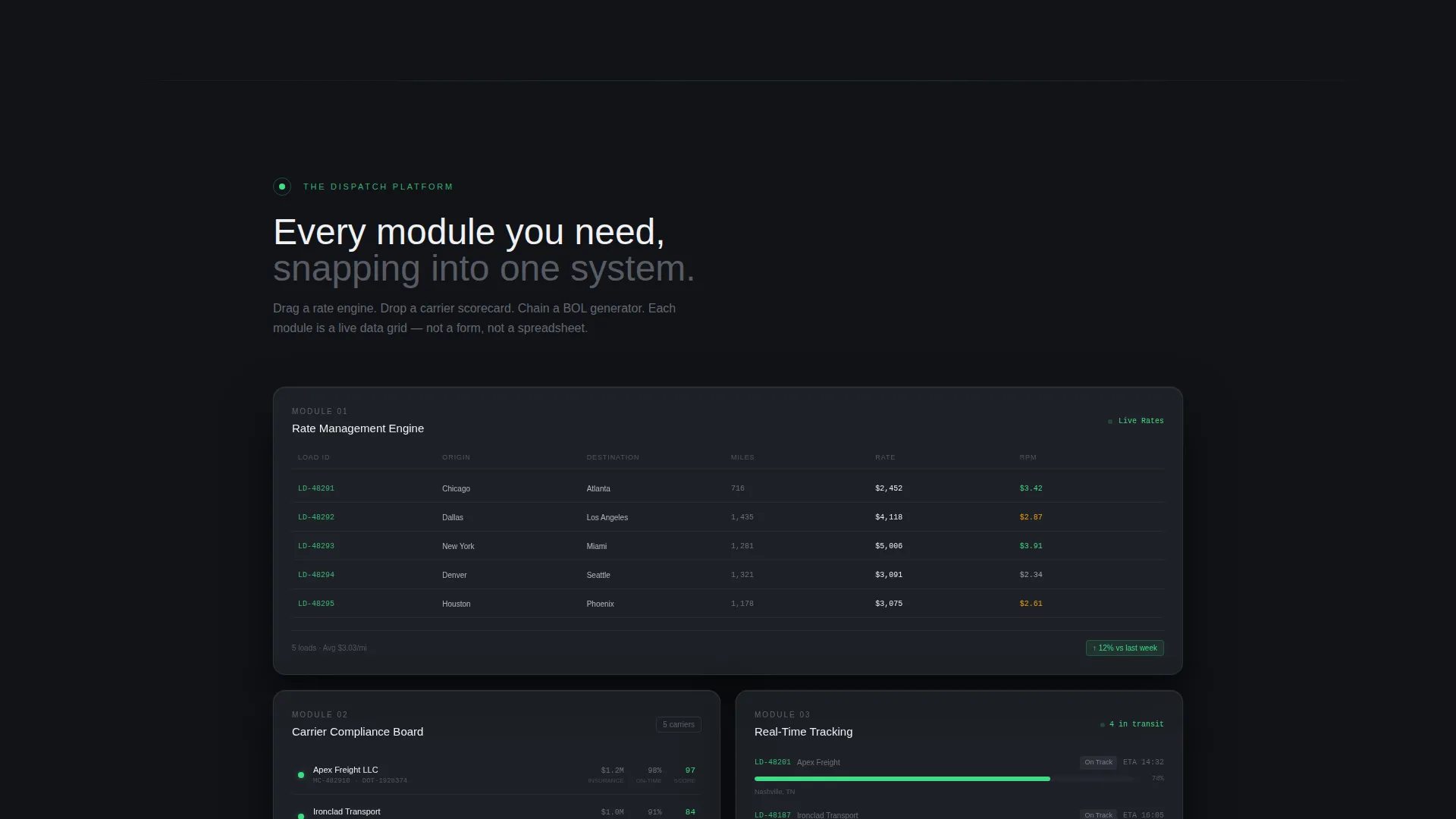
Task: Click the Nashville, TN location text
Action: click(x=774, y=792)
